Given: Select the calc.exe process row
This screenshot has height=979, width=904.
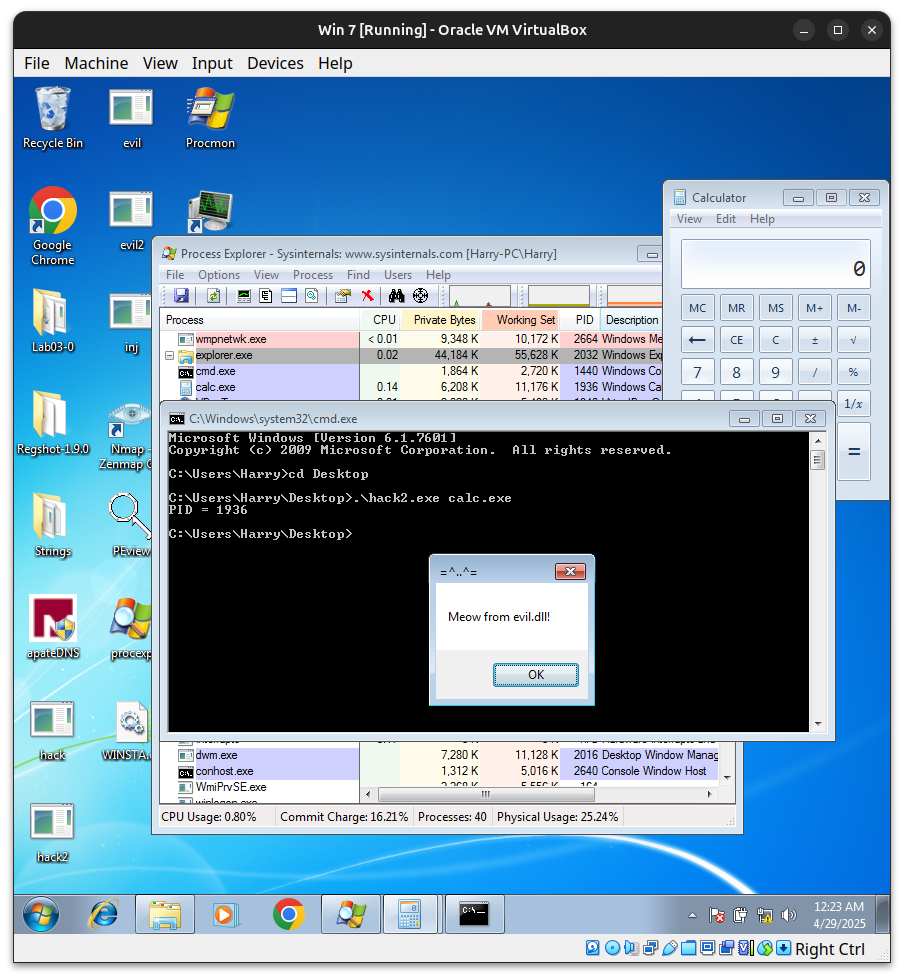Looking at the screenshot, I should 412,387.
